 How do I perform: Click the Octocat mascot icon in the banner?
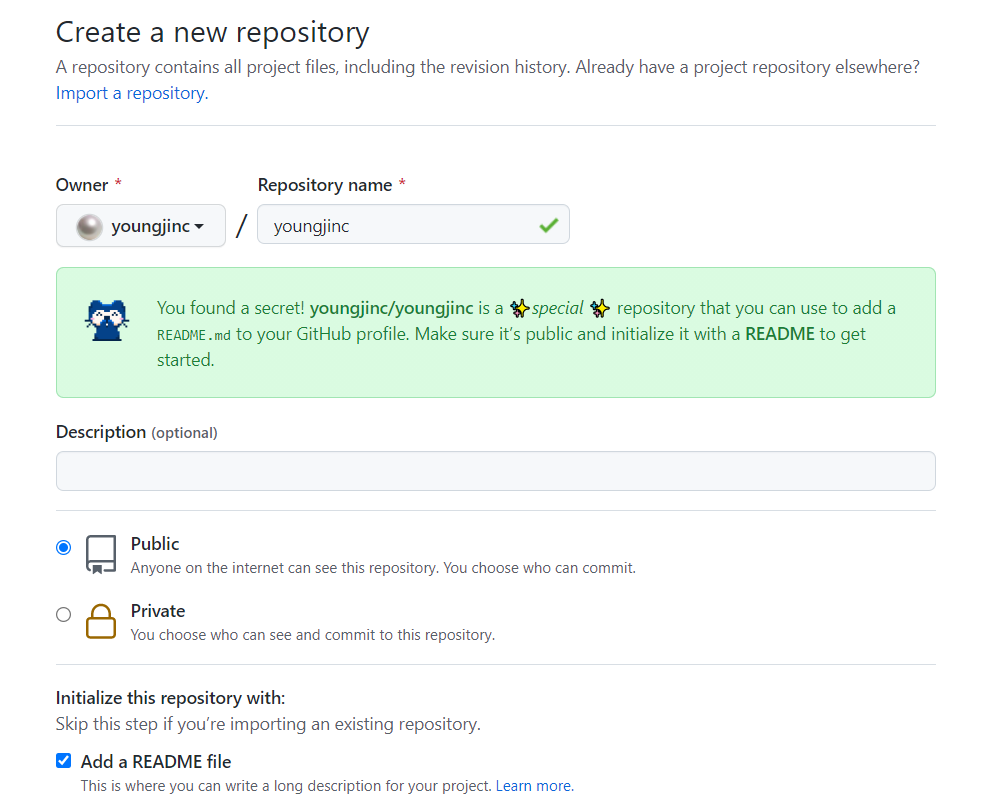[x=107, y=320]
